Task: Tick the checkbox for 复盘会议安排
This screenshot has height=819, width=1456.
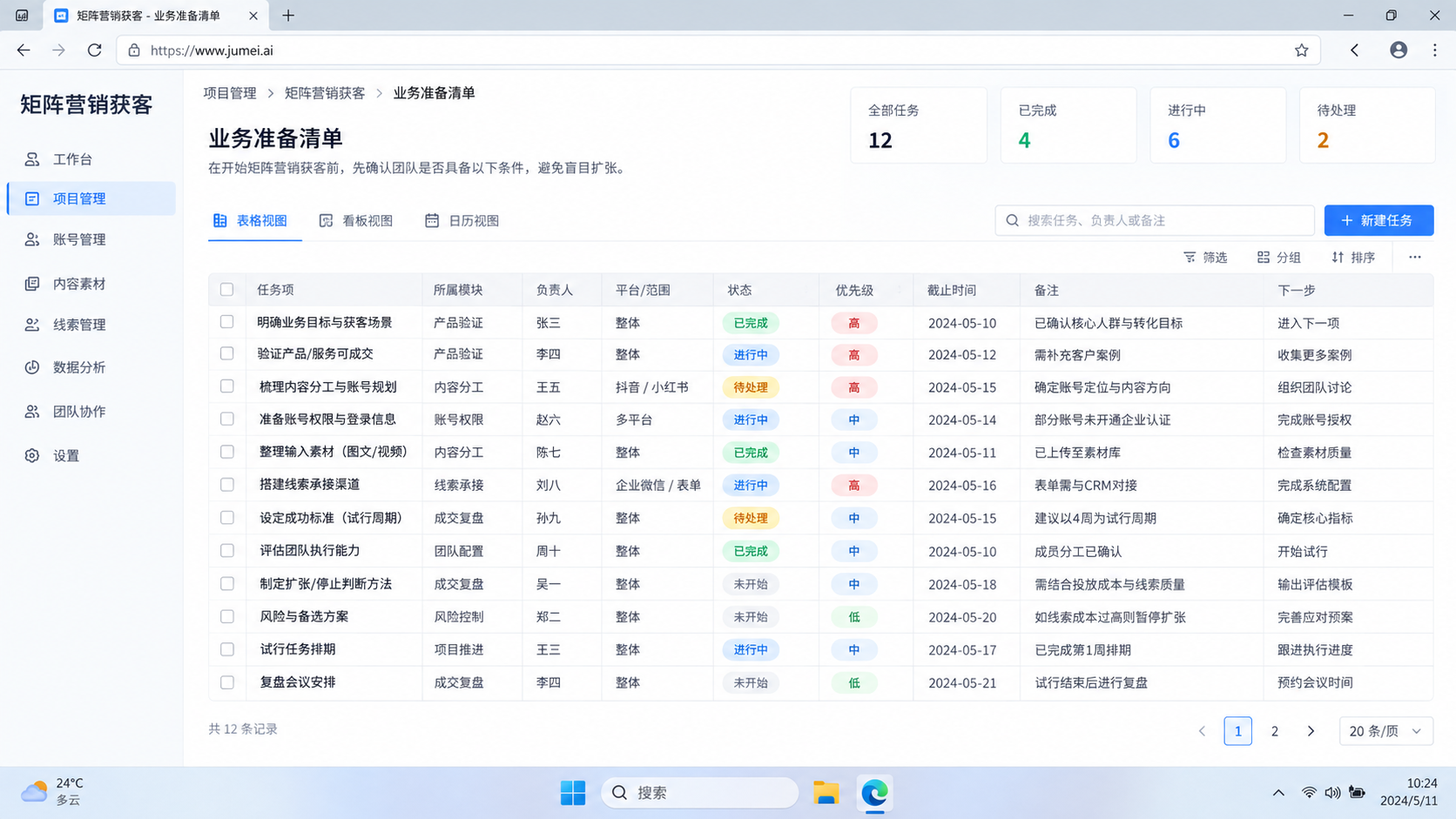Action: pos(227,682)
